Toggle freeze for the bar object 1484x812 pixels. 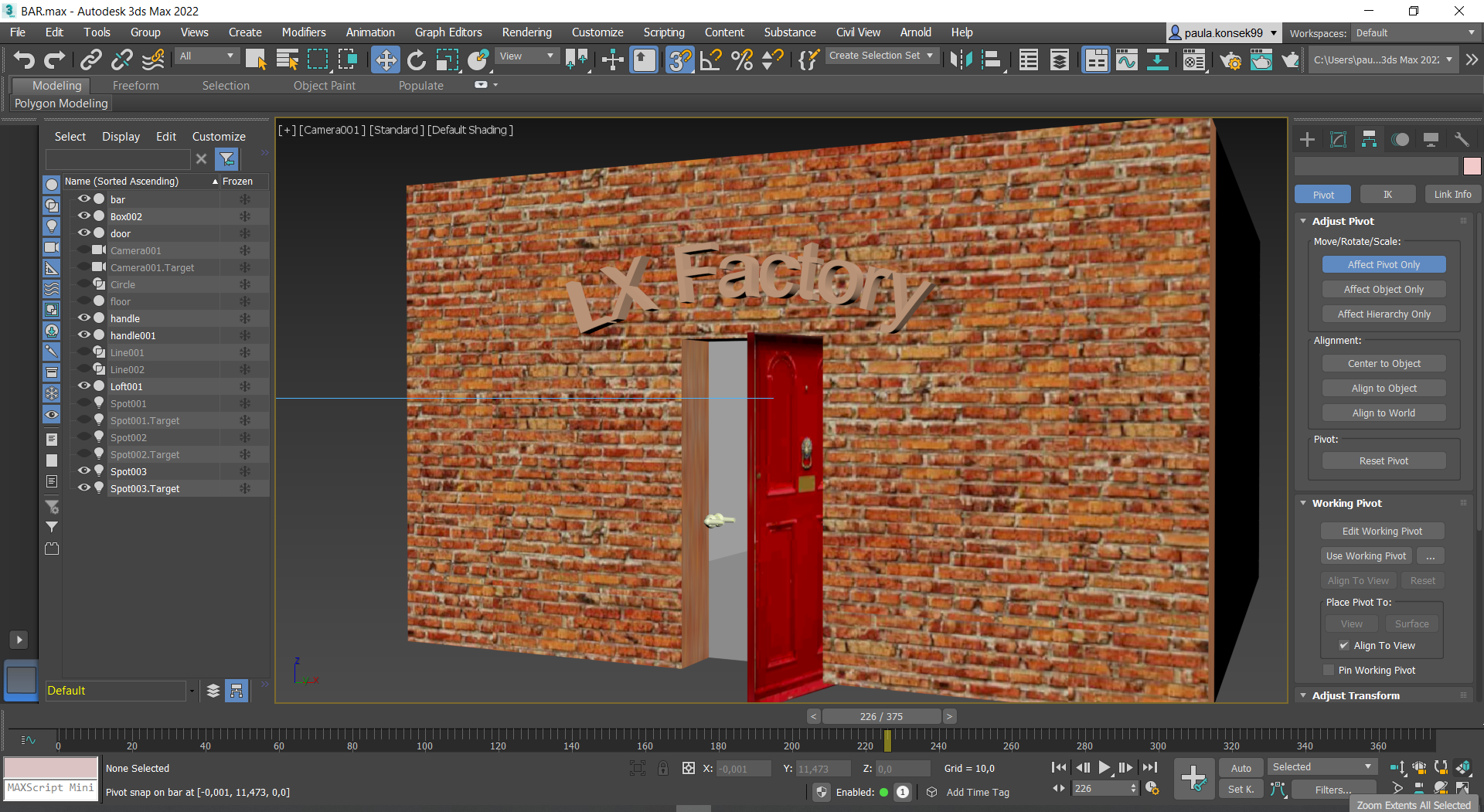(x=245, y=199)
